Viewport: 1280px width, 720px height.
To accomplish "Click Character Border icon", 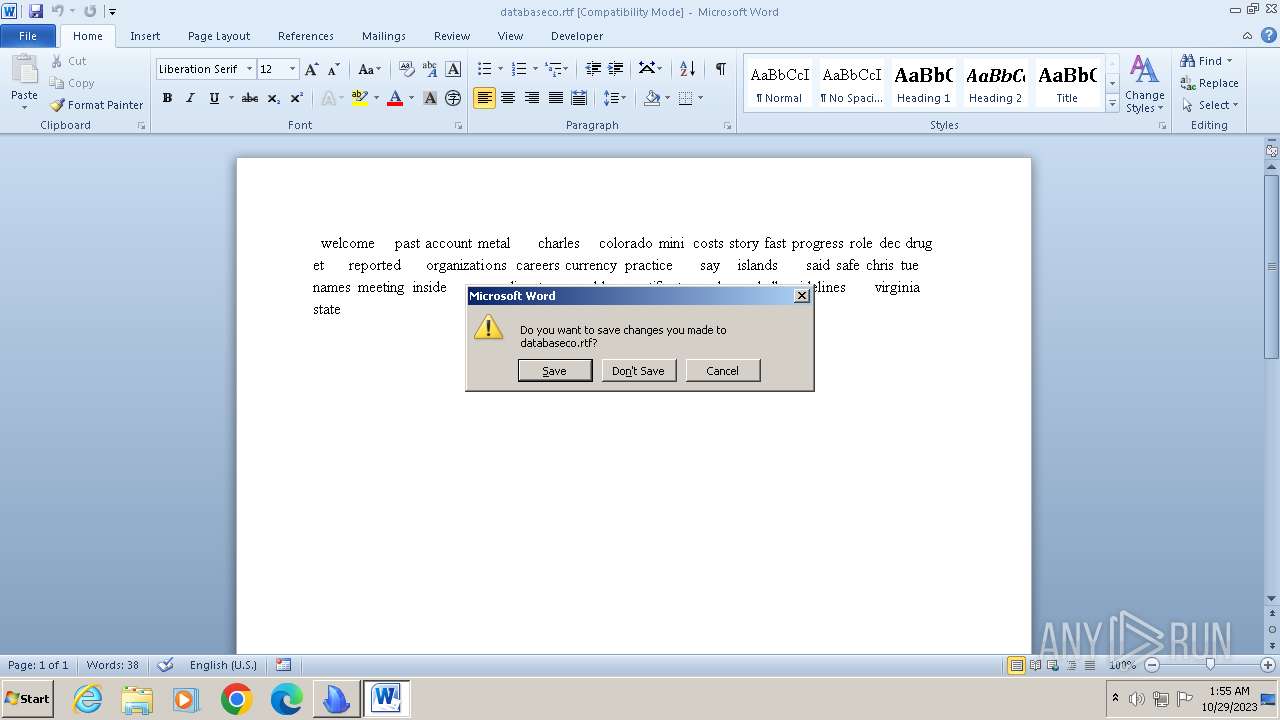I will [453, 69].
